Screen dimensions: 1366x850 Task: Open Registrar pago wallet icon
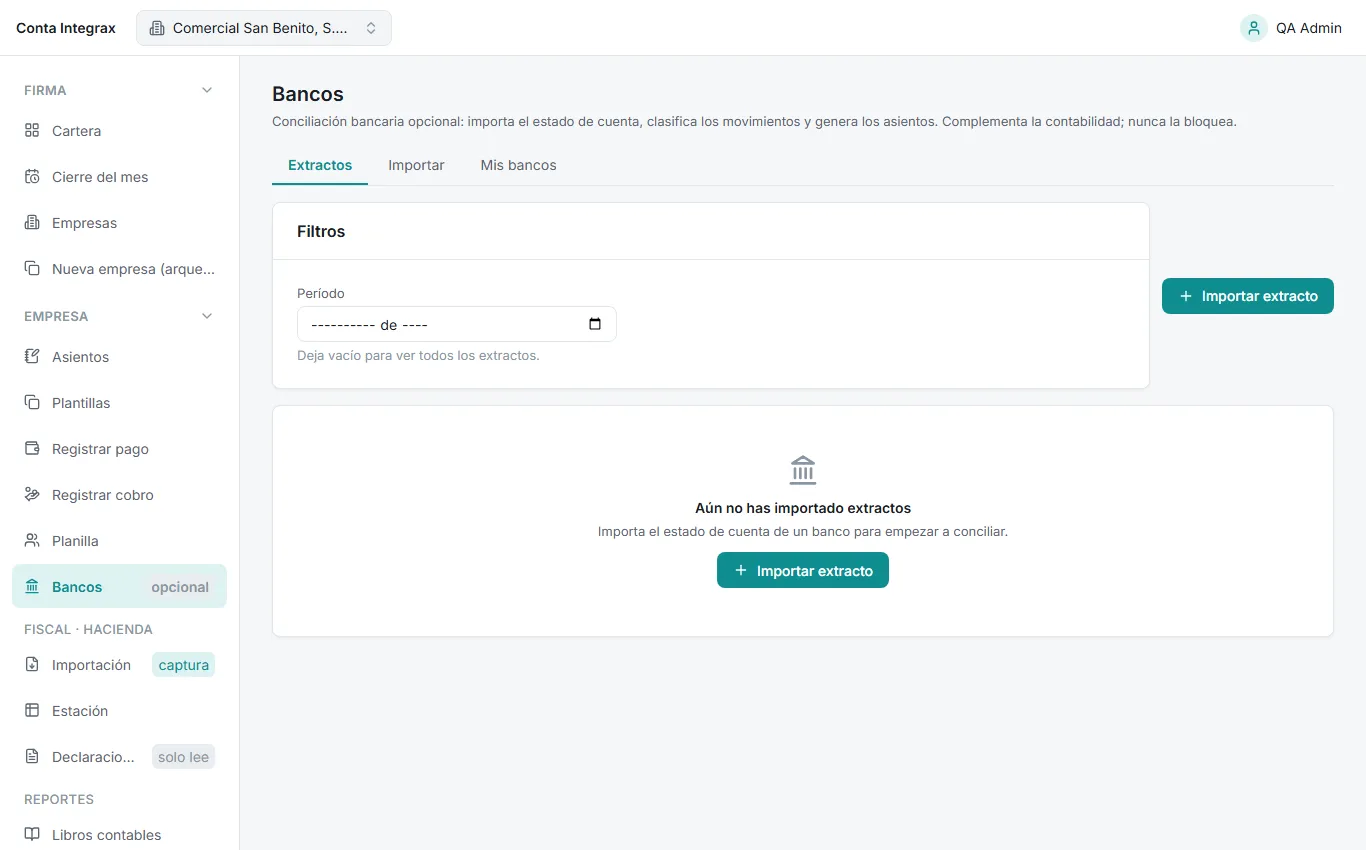[32, 449]
